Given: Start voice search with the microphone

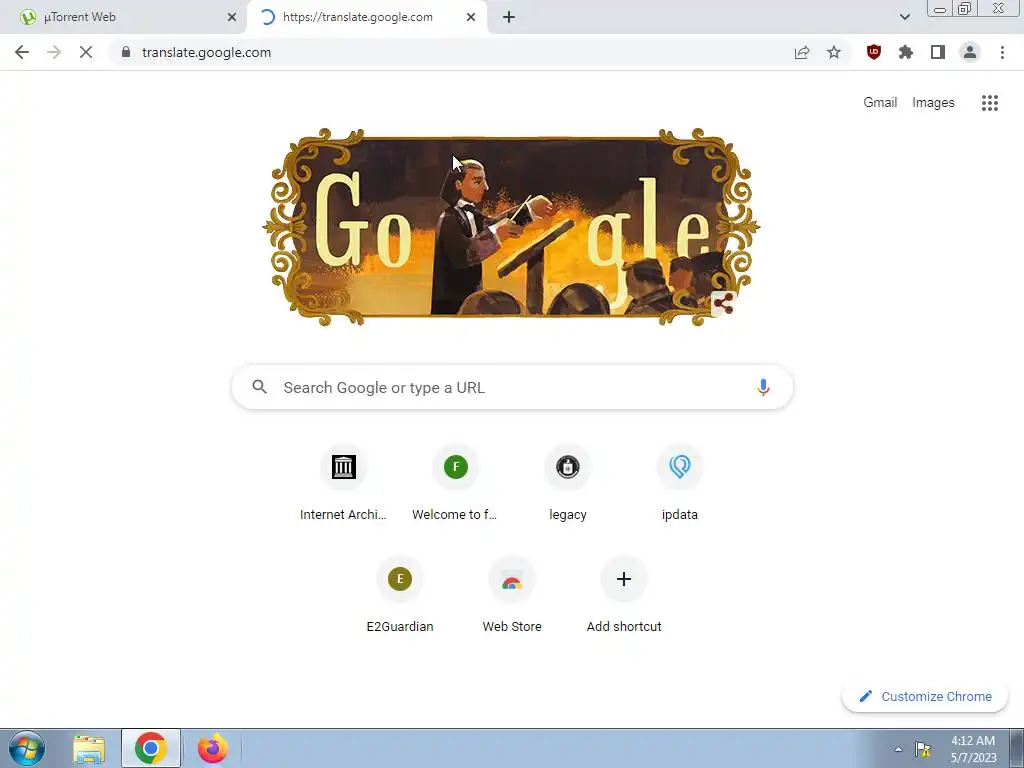Looking at the screenshot, I should click(763, 387).
